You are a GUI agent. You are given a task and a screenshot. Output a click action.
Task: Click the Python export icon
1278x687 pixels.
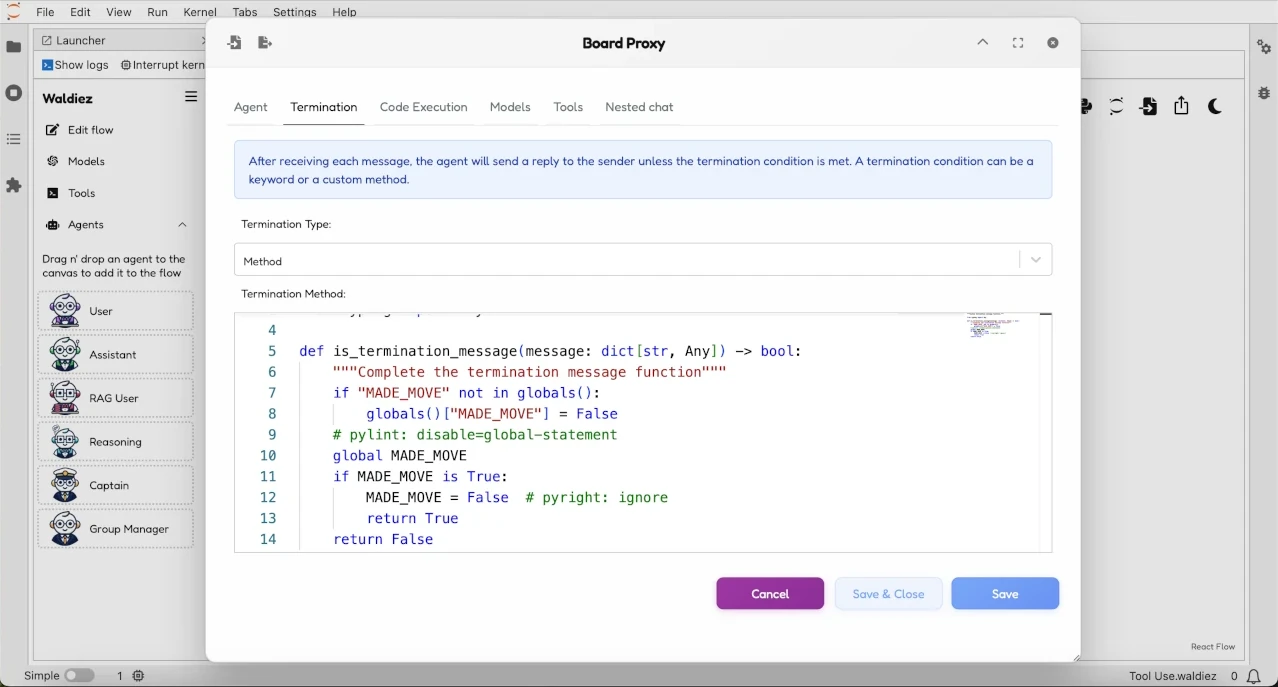(x=1084, y=106)
